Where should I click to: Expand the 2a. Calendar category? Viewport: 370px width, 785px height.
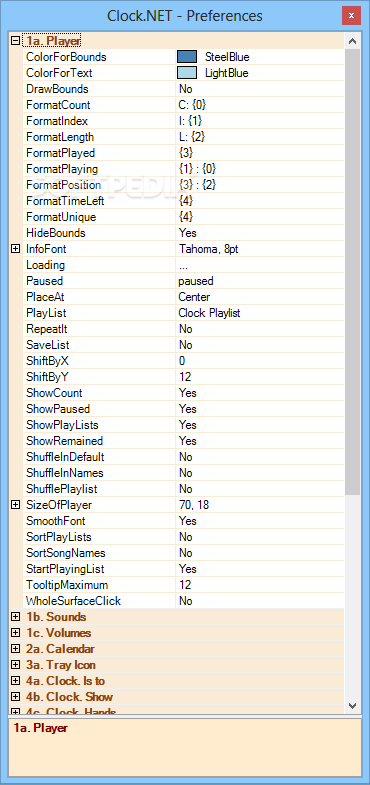coord(16,649)
